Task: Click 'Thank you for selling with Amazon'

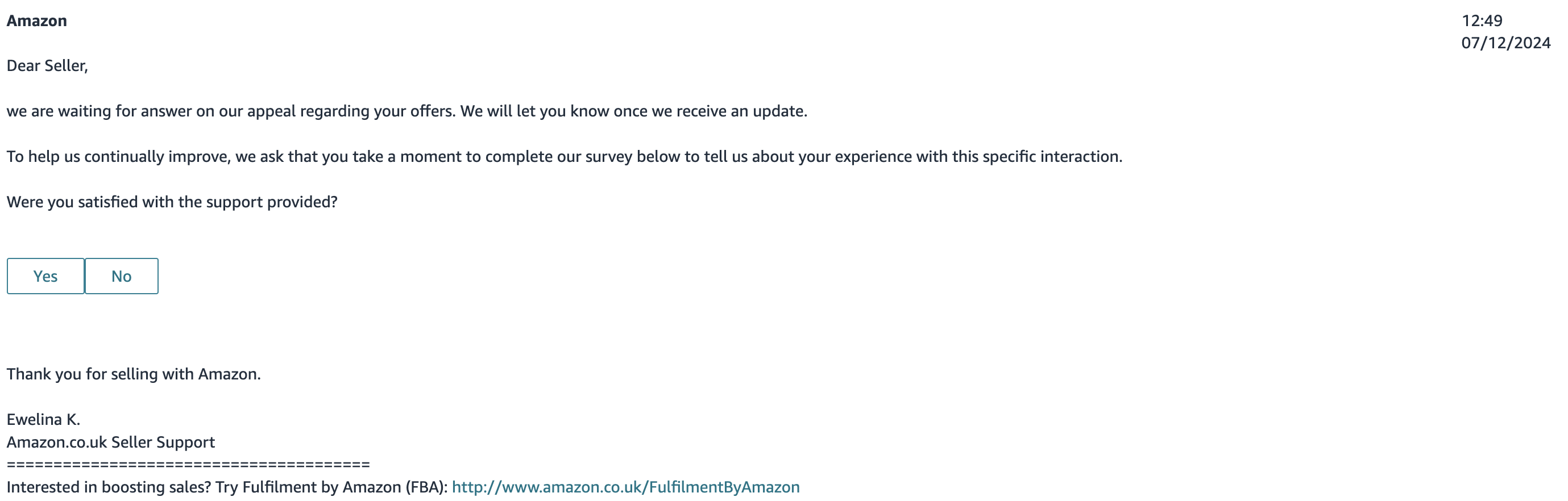Action: pyautogui.click(x=134, y=374)
